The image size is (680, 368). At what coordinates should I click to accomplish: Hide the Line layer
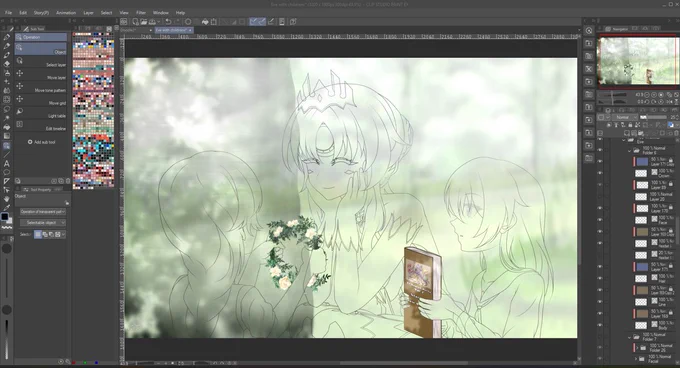600,302
